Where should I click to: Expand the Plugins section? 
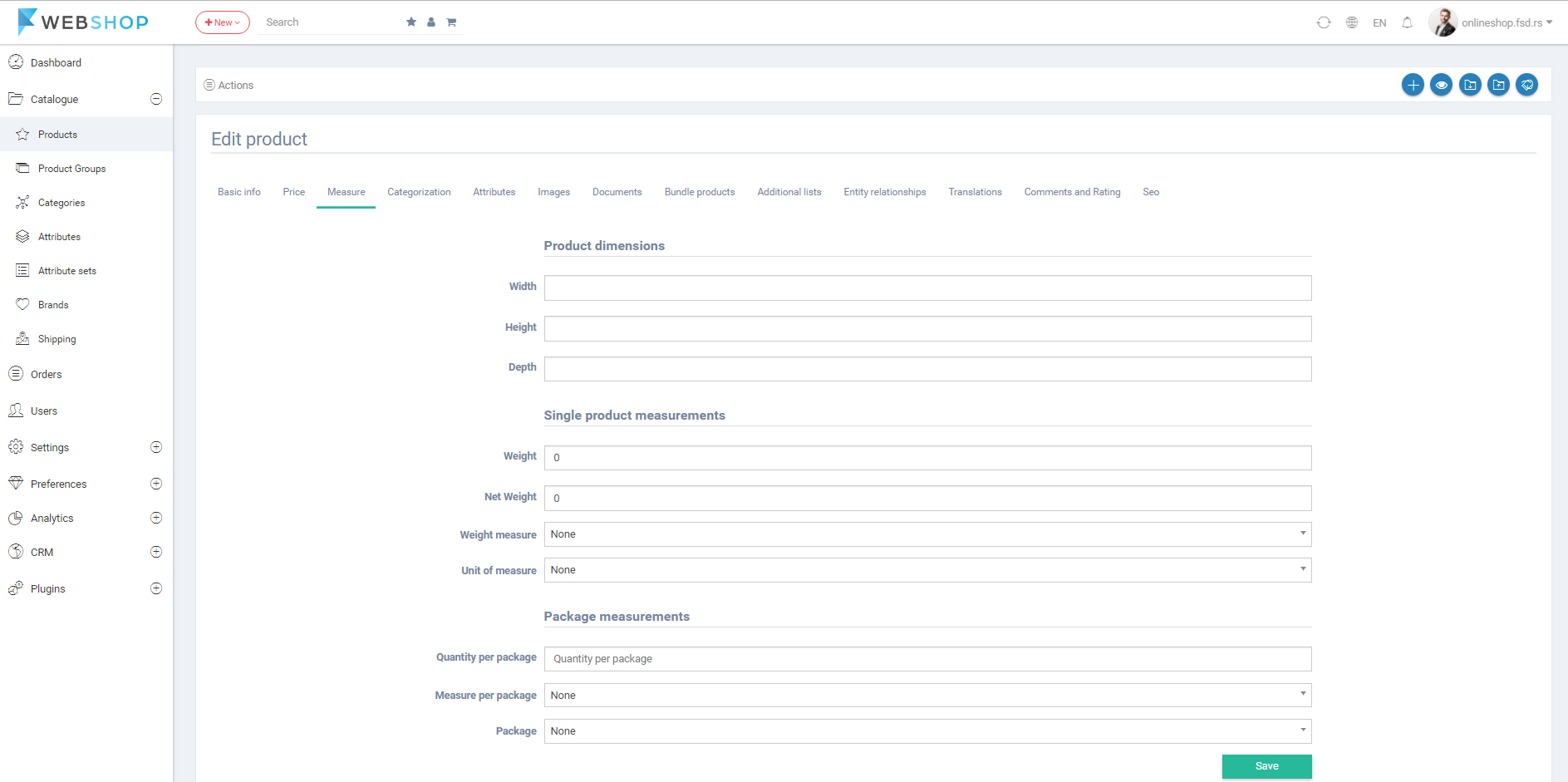pos(155,588)
